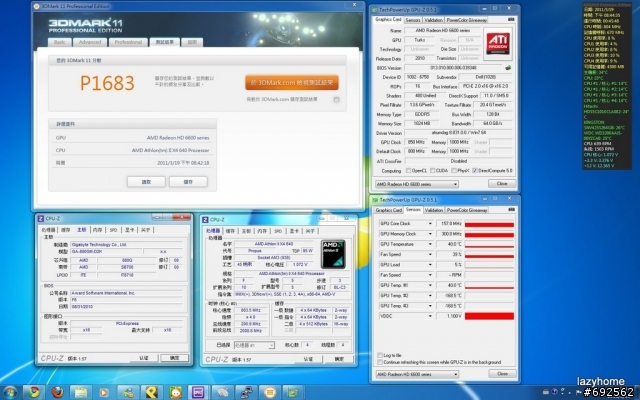Open the VDDC sensor dropdown
The height and width of the screenshot is (400, 640).
(x=430, y=316)
